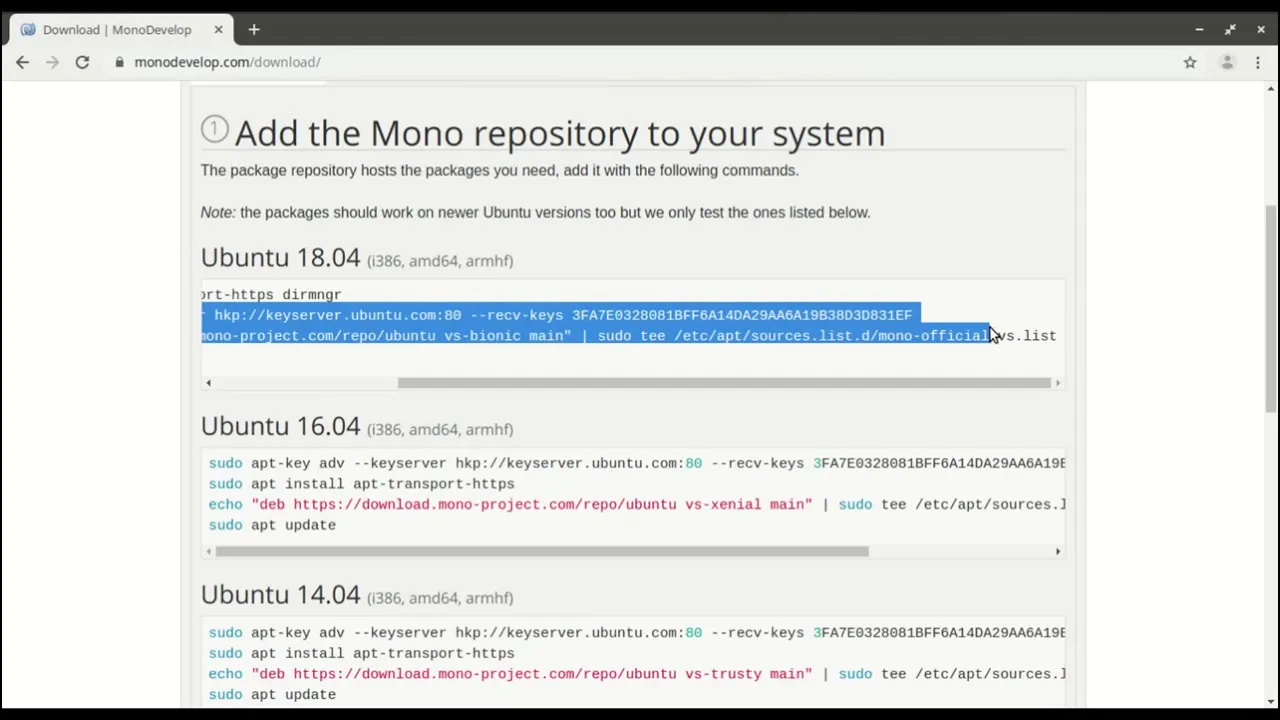Click the Ubuntu 18.04 heading

[x=280, y=258]
